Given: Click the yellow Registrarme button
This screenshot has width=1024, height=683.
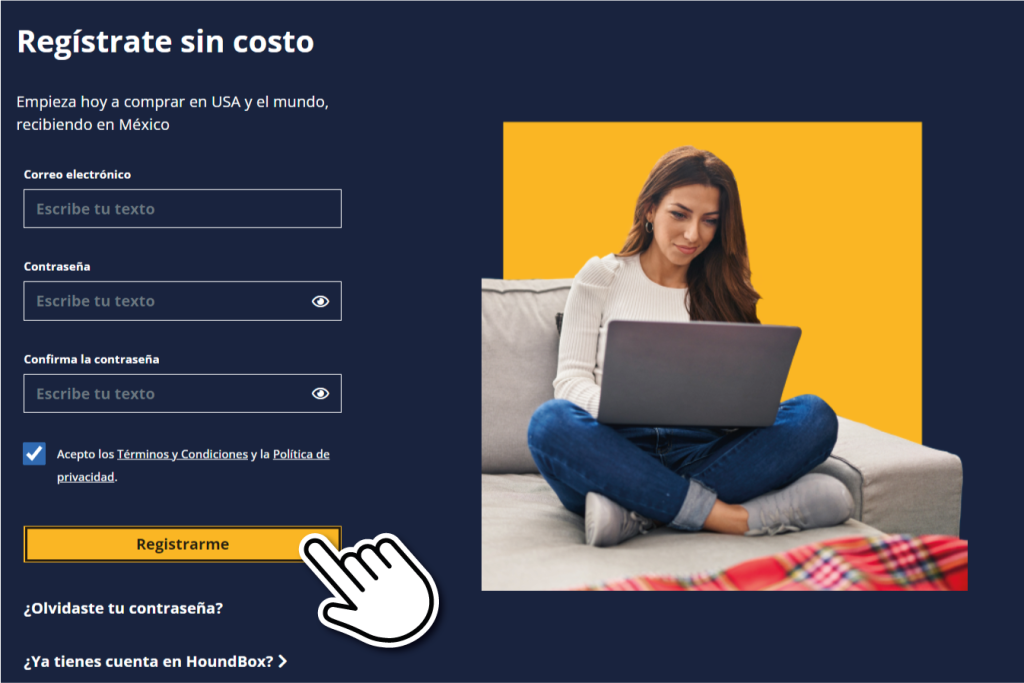Looking at the screenshot, I should 182,544.
